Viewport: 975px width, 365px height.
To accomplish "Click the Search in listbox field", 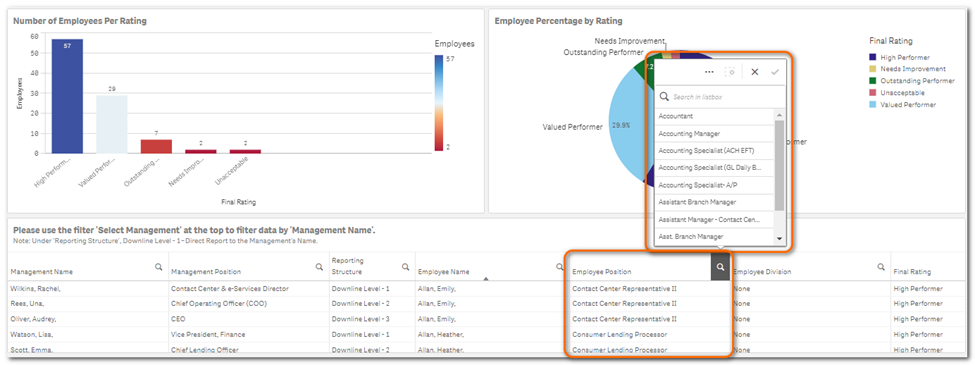I will (721, 97).
